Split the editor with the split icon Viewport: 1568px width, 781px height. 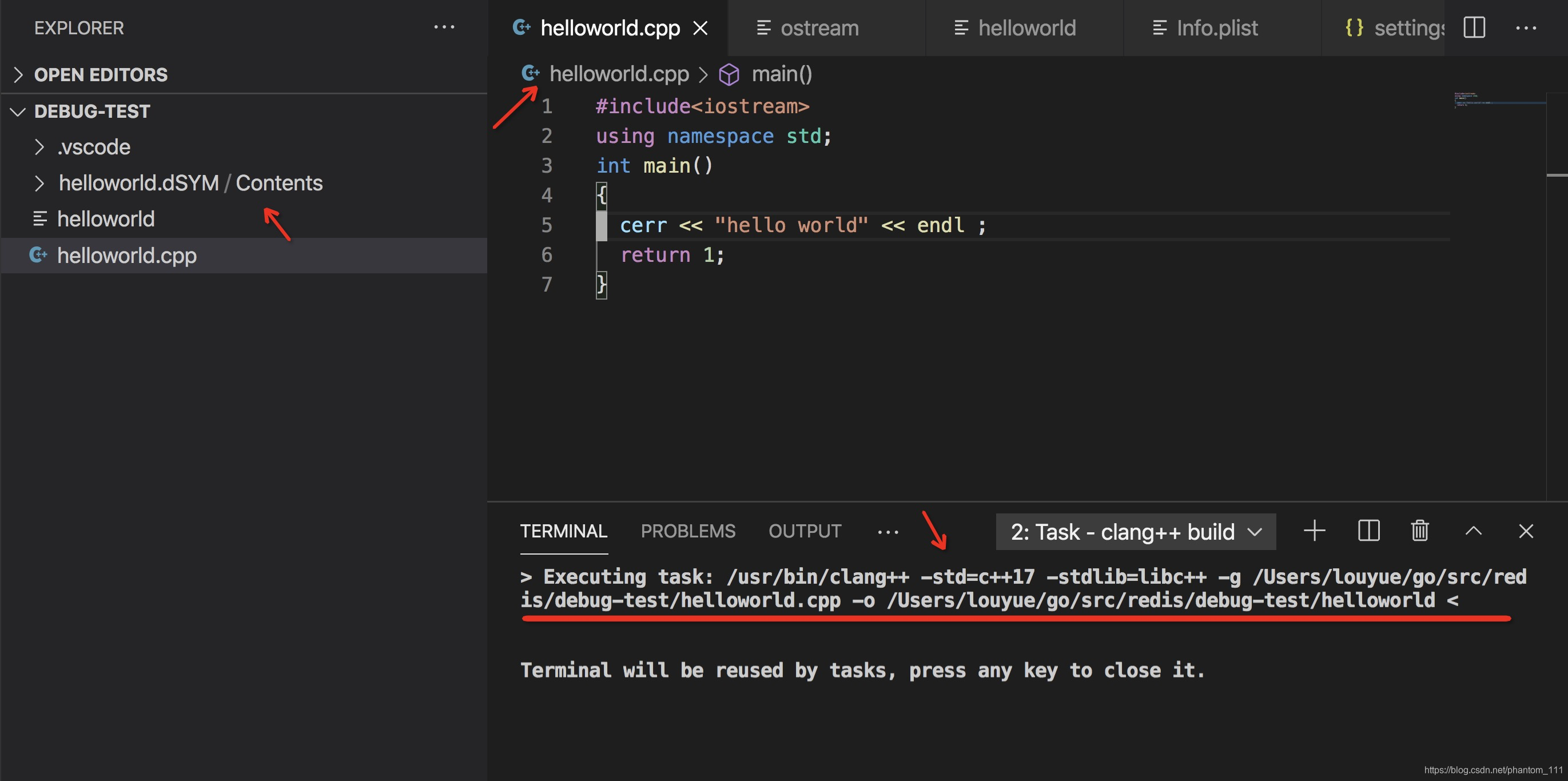[1474, 27]
